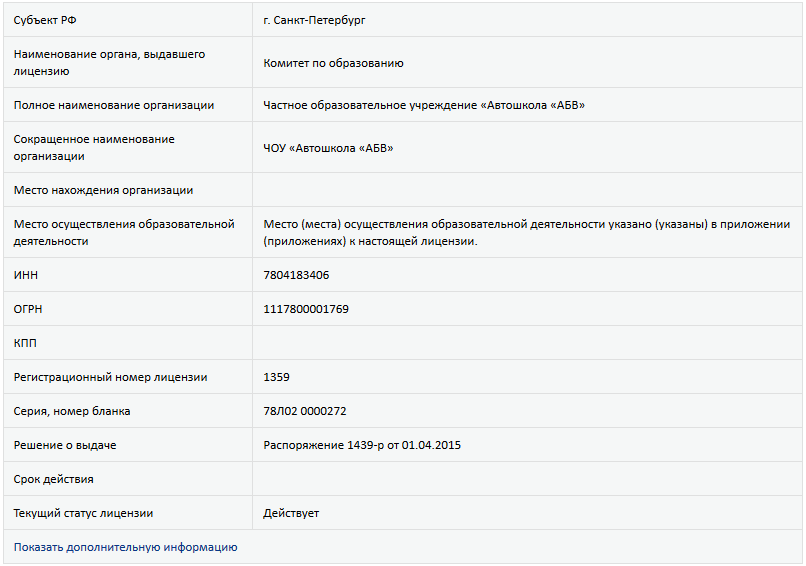Click the 'Срок действия' row label
Screen dimensions: 806x566
(53, 479)
